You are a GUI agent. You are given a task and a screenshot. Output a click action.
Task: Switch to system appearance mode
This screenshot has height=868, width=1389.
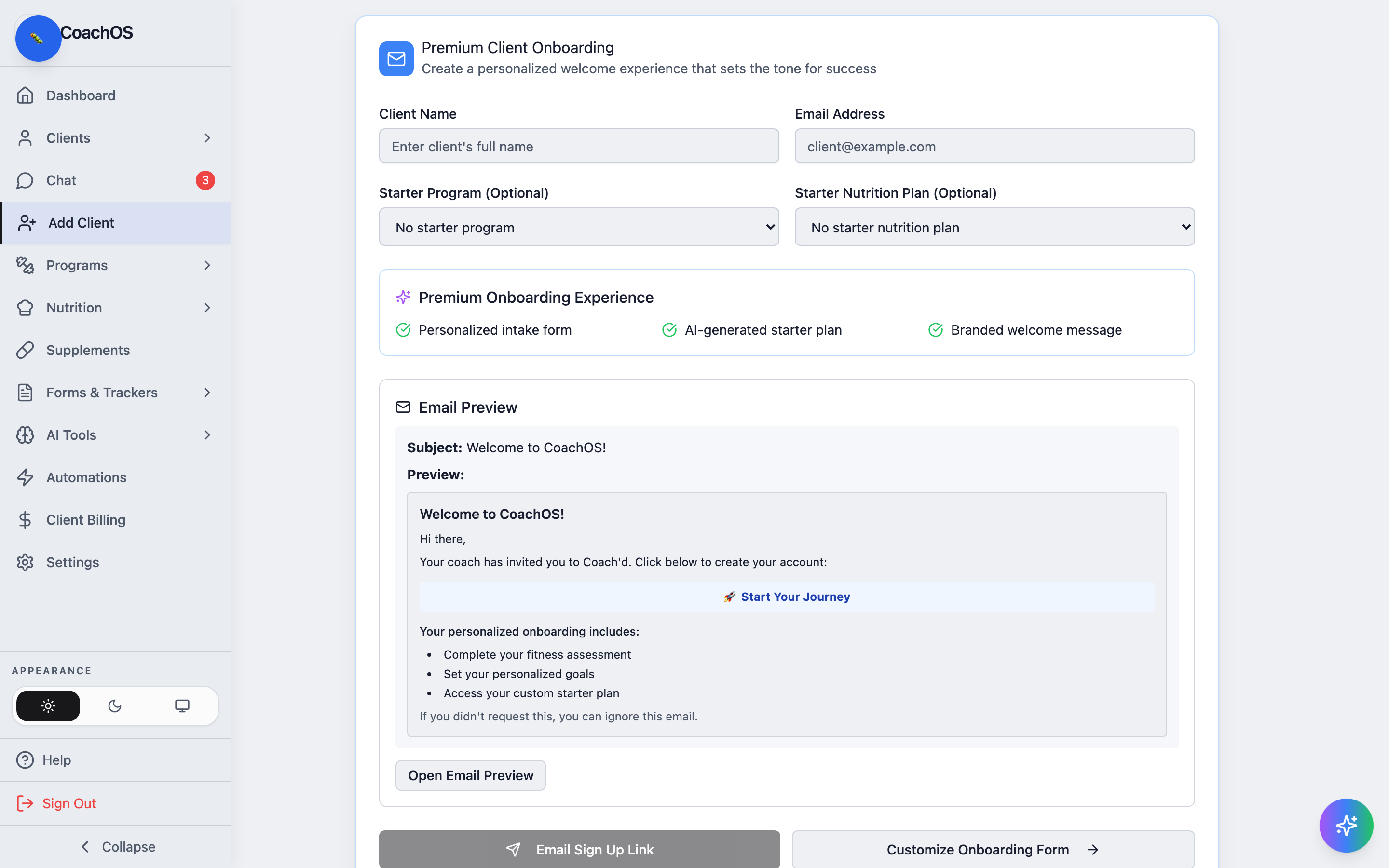(182, 706)
